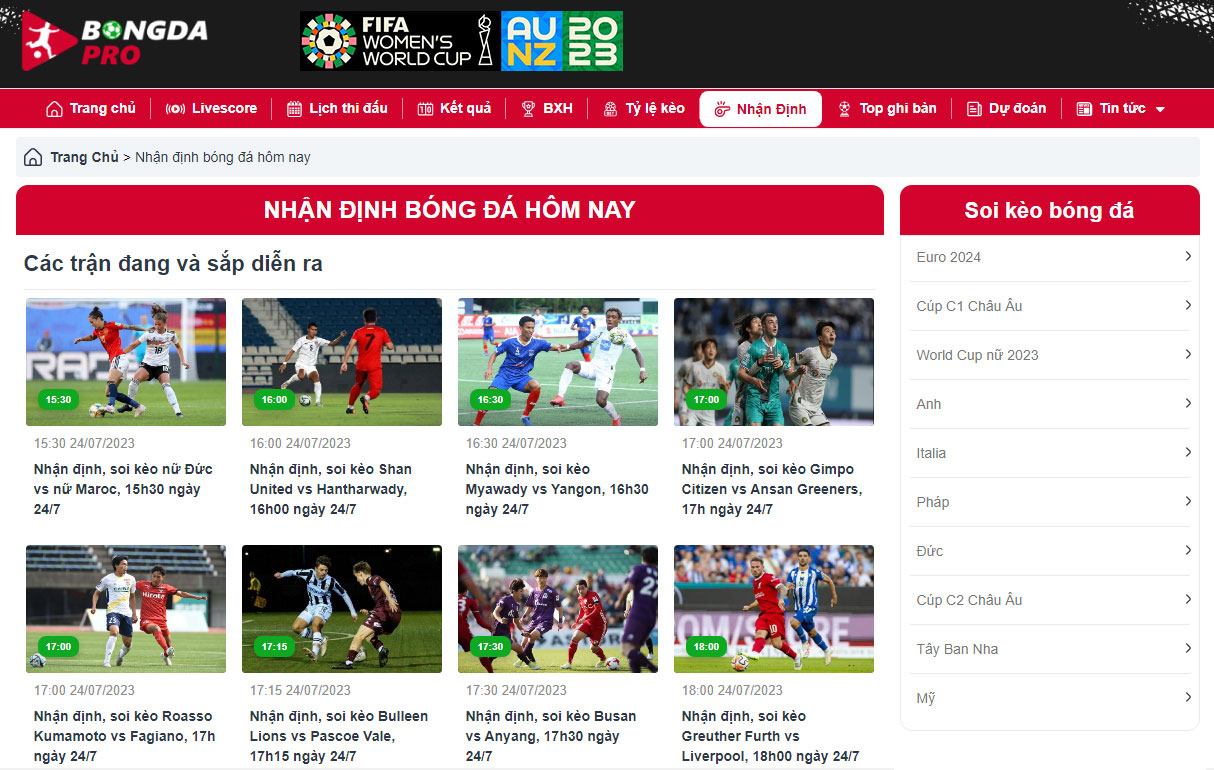Image resolution: width=1214 pixels, height=770 pixels.
Task: Click the Bongda Pro logo
Action: [x=114, y=41]
